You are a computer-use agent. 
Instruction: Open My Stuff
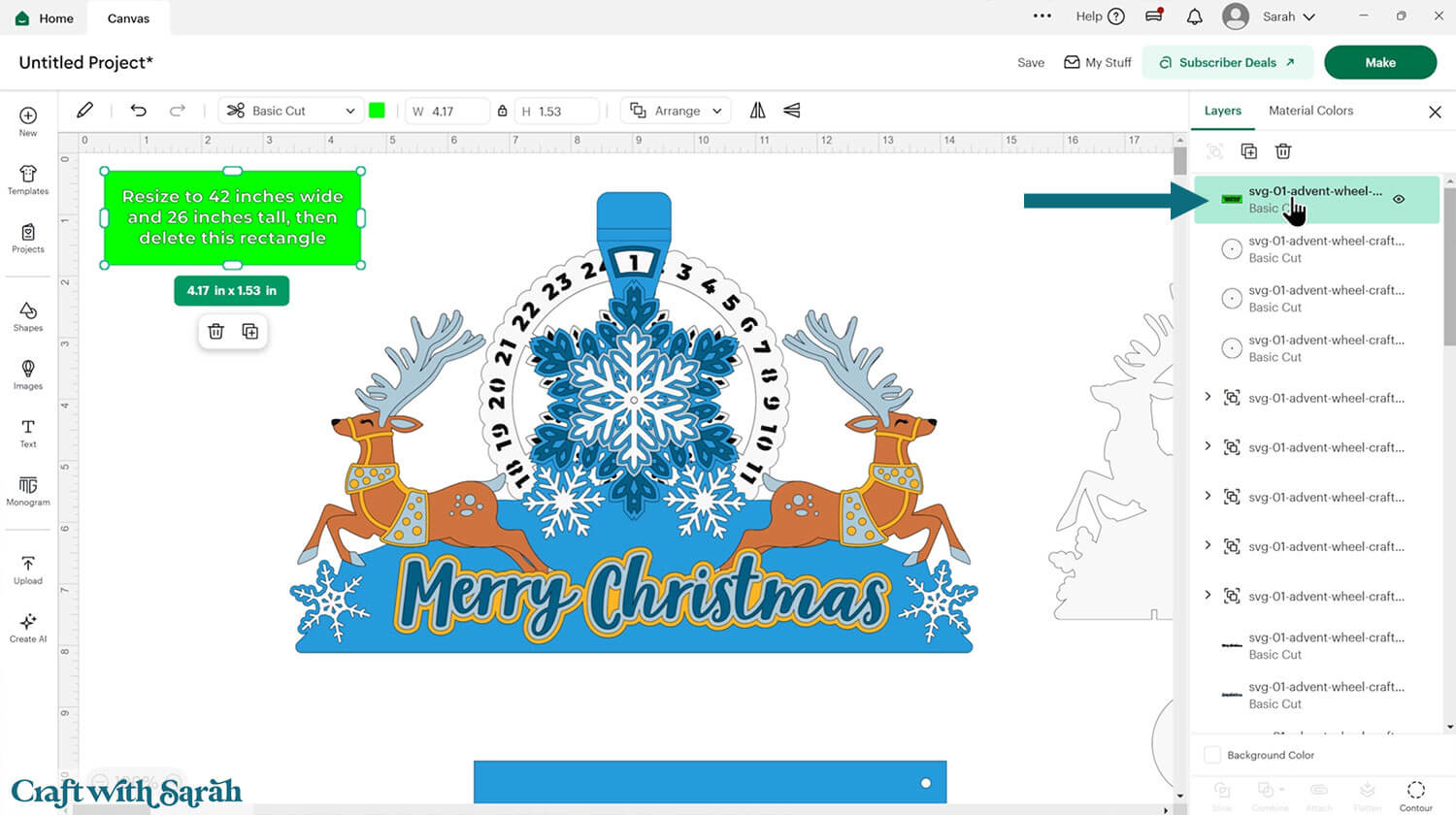pyautogui.click(x=1098, y=62)
